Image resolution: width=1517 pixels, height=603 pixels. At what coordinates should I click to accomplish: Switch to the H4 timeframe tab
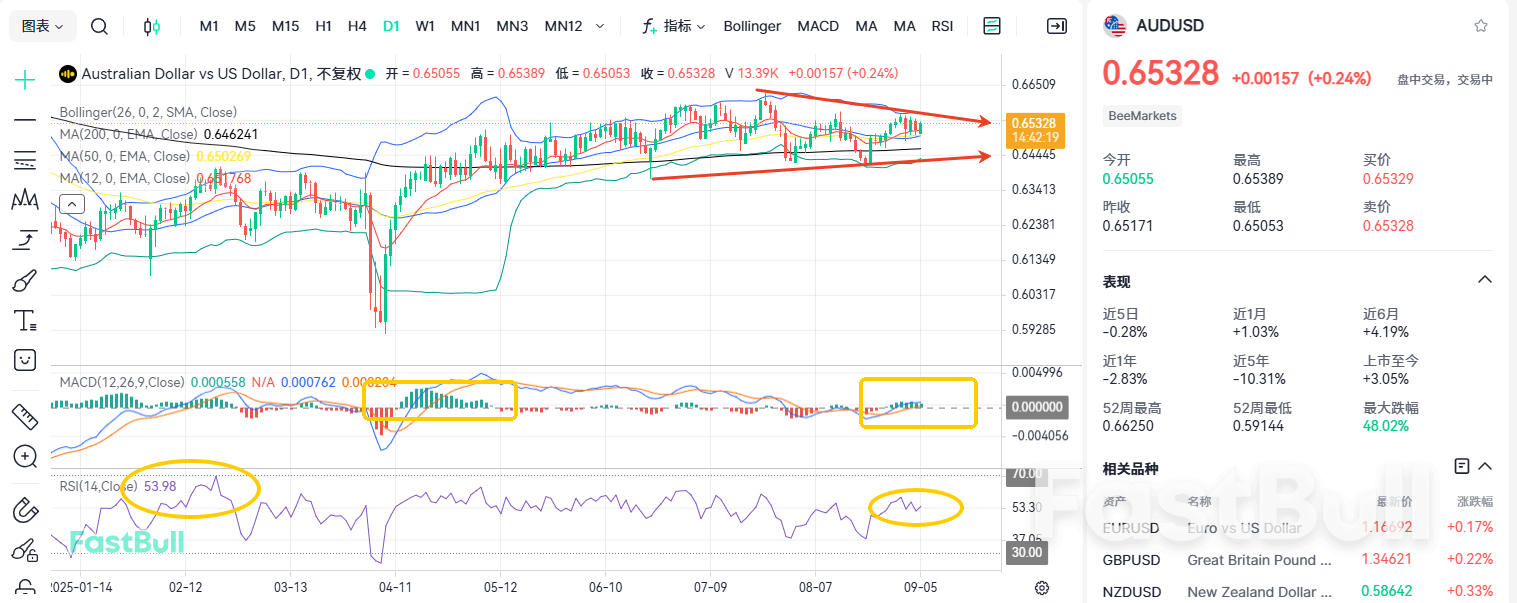[357, 26]
